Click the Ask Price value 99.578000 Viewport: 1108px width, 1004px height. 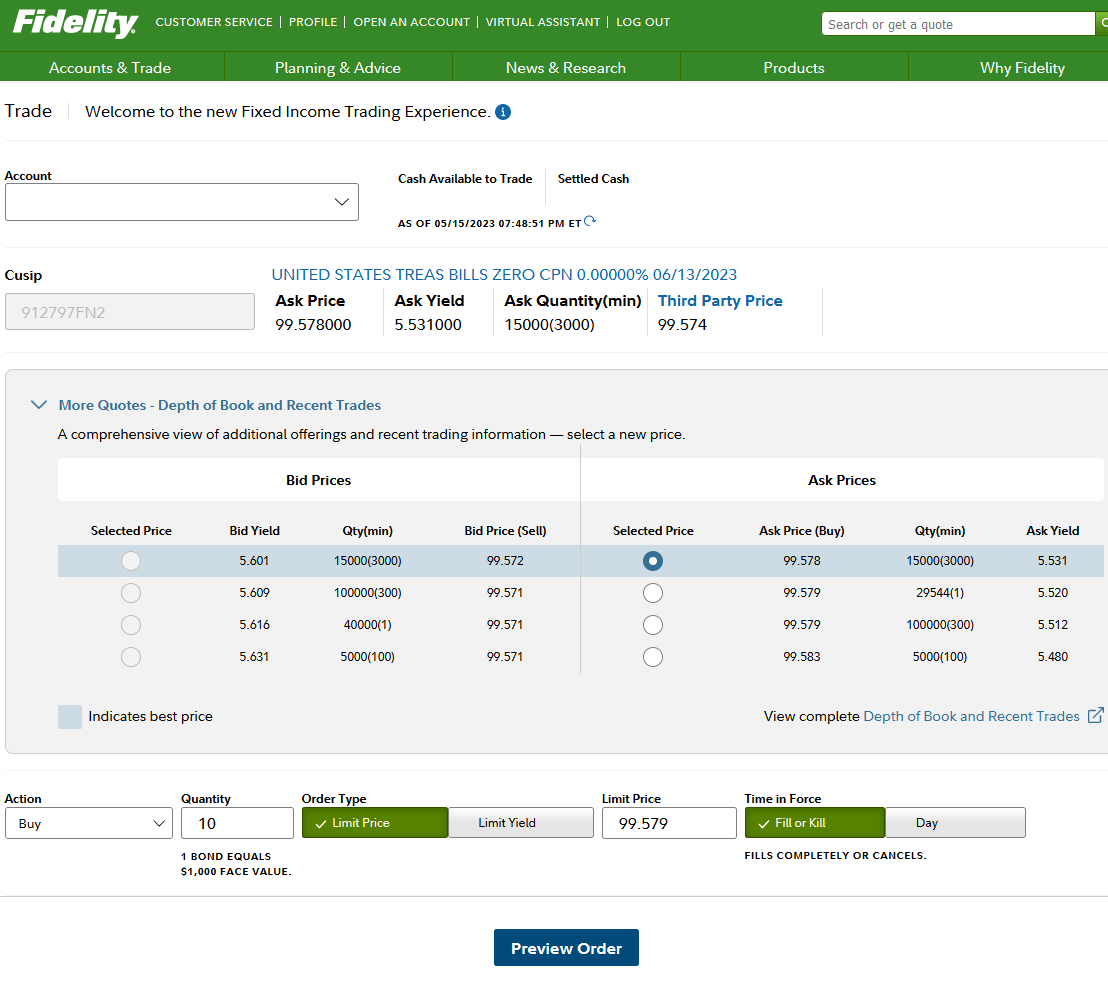[313, 324]
